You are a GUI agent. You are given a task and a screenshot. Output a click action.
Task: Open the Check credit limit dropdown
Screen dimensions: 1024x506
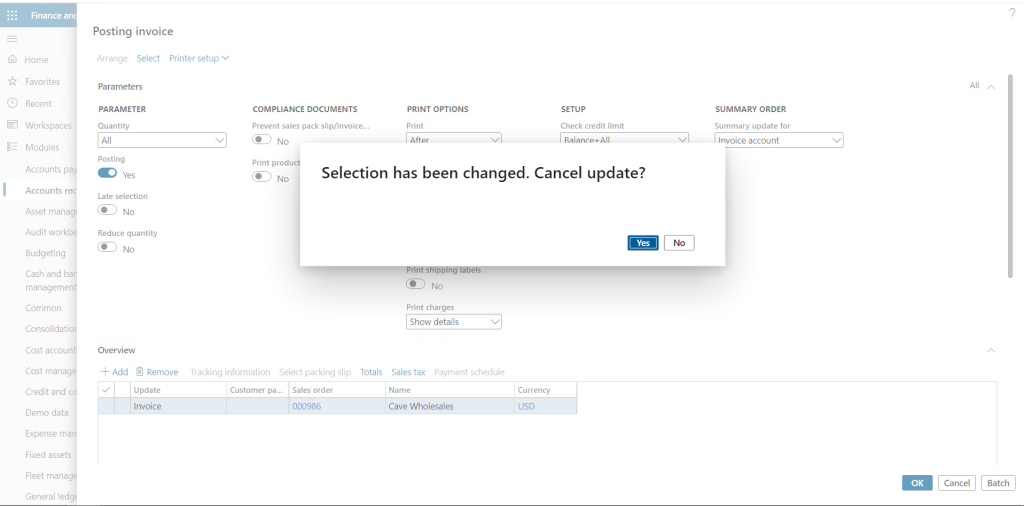[x=624, y=139]
